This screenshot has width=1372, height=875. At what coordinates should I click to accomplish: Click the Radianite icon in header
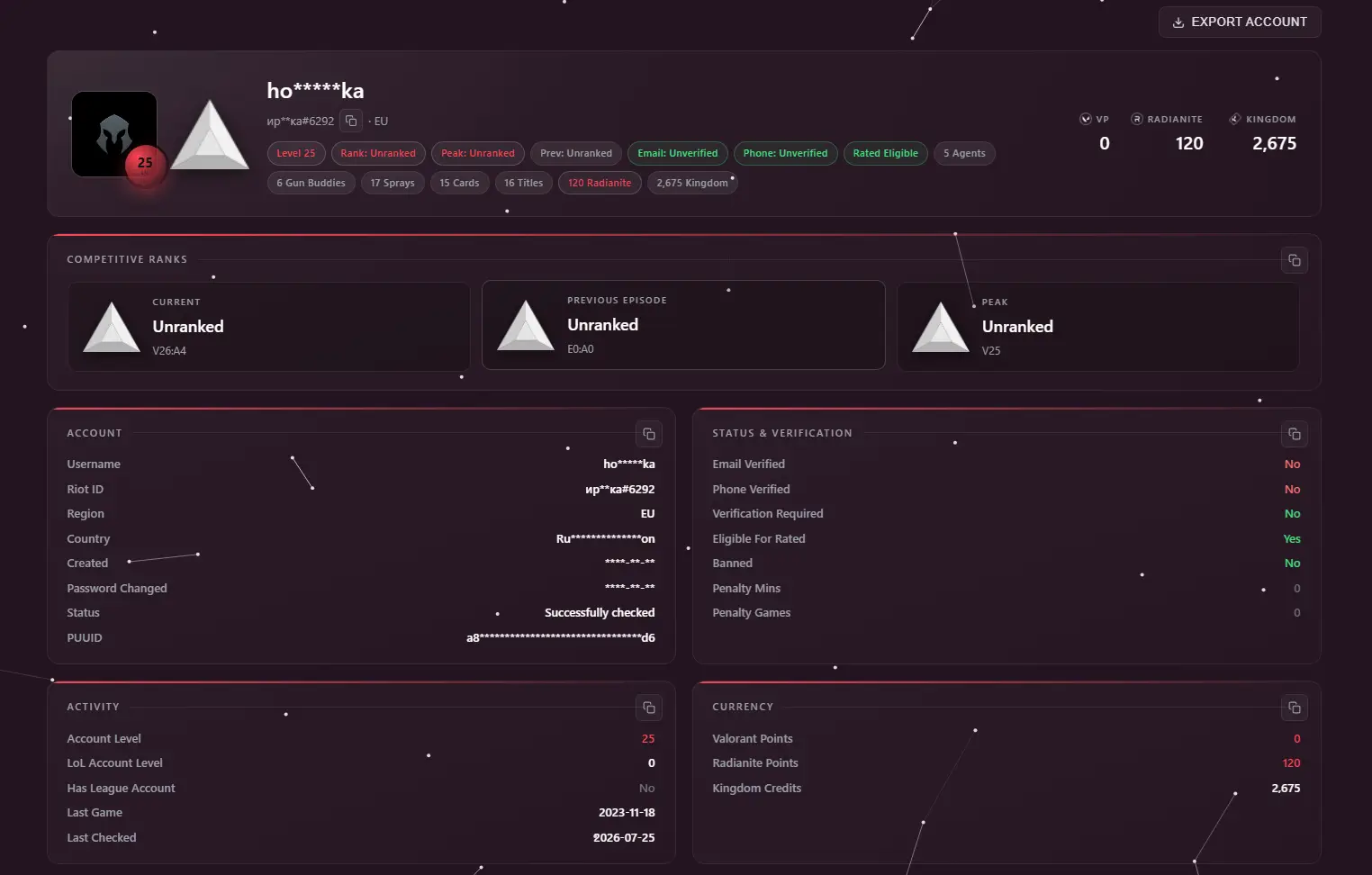click(x=1137, y=119)
